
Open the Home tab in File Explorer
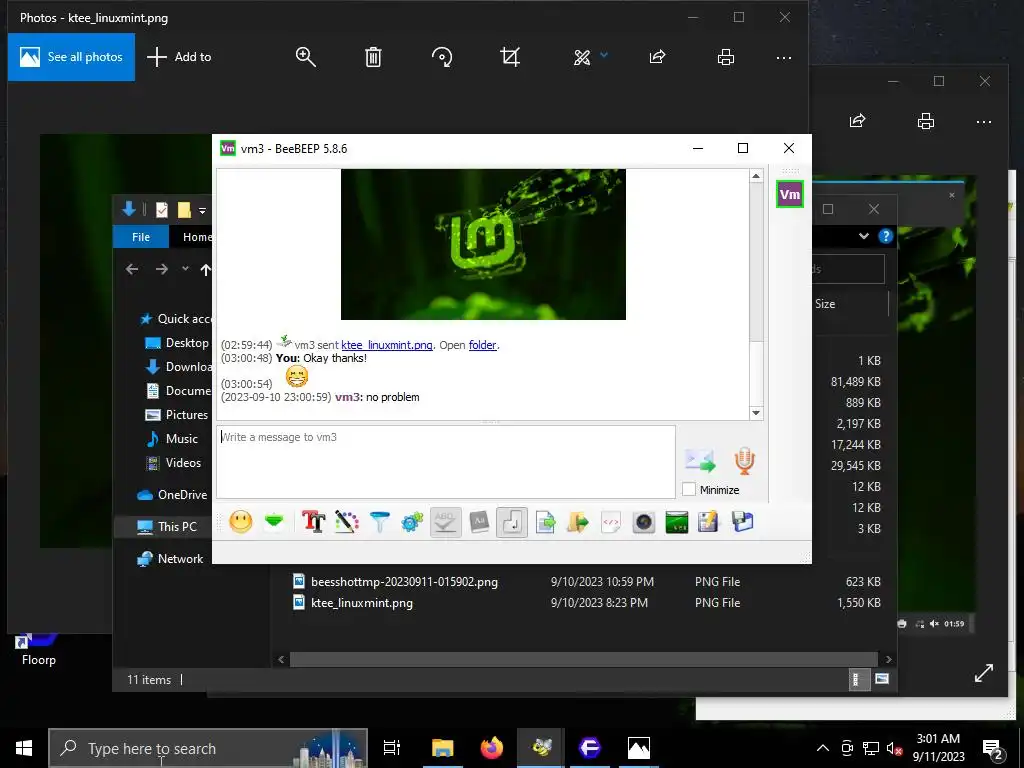click(x=197, y=237)
